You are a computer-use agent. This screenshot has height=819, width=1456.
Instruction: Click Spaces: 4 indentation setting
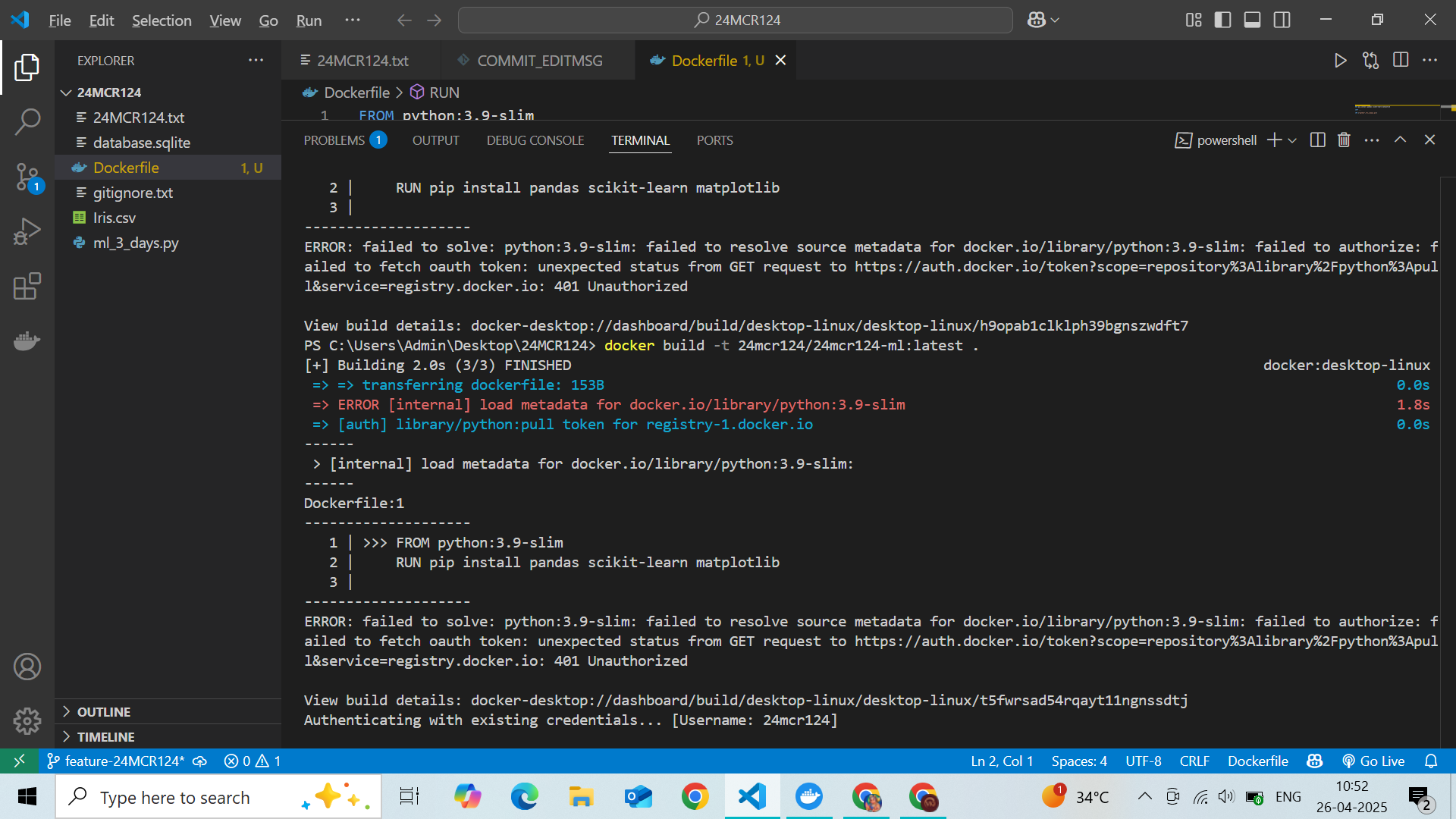tap(1079, 761)
